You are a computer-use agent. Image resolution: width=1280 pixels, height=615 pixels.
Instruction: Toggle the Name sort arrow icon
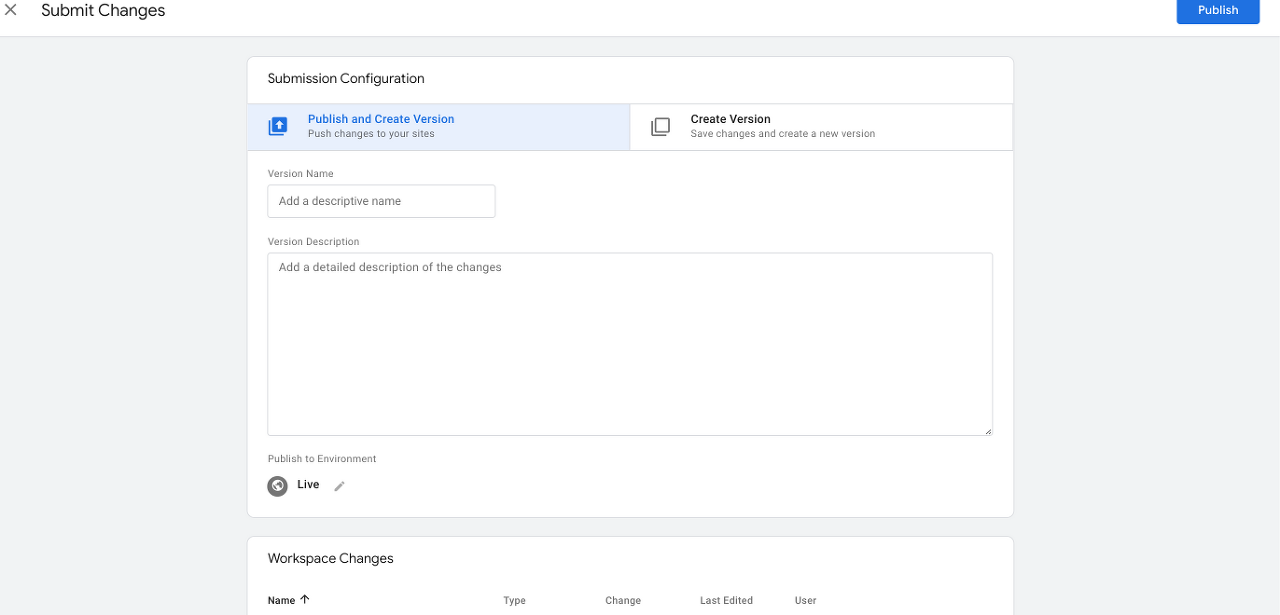click(x=305, y=600)
